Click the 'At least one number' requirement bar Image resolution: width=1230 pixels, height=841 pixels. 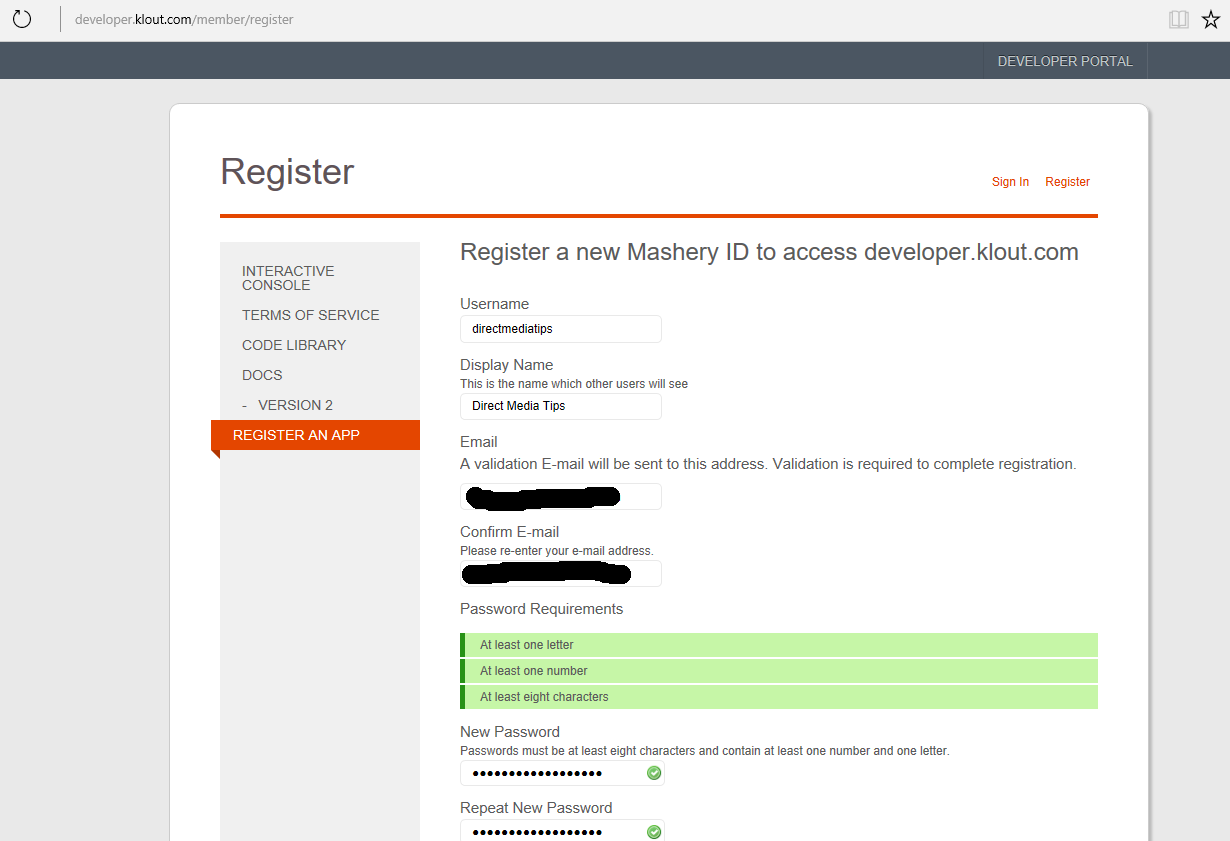pyautogui.click(x=779, y=670)
